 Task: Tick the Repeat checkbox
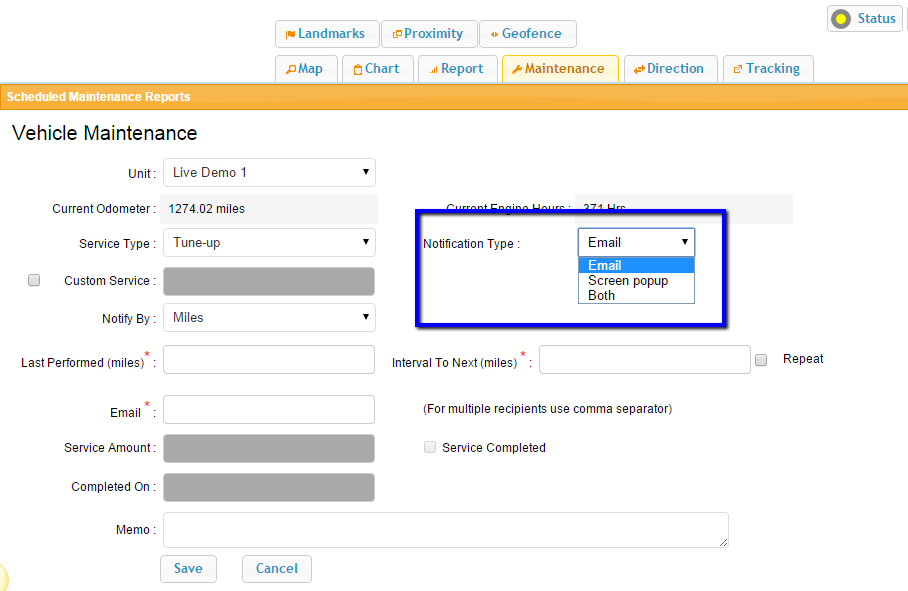tap(761, 359)
